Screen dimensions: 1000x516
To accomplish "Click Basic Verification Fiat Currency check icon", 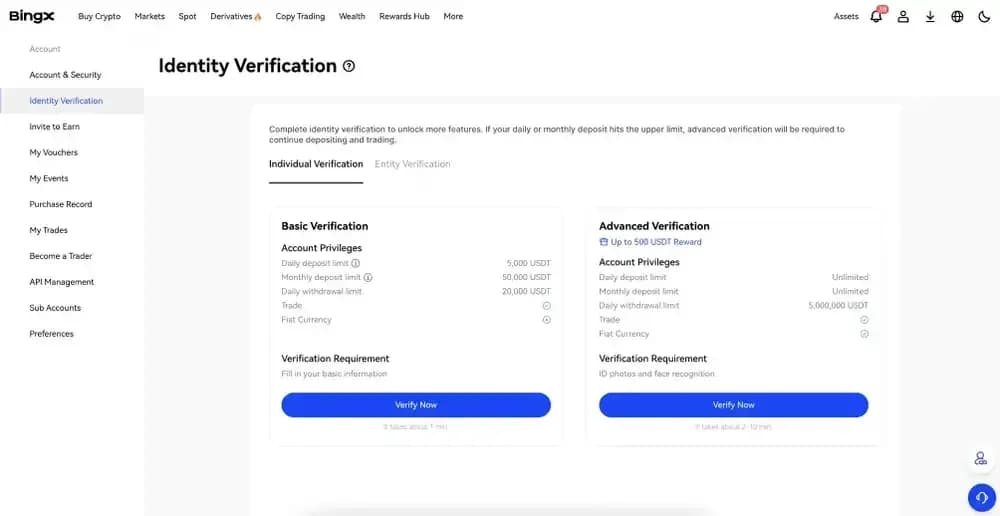I will pos(547,320).
